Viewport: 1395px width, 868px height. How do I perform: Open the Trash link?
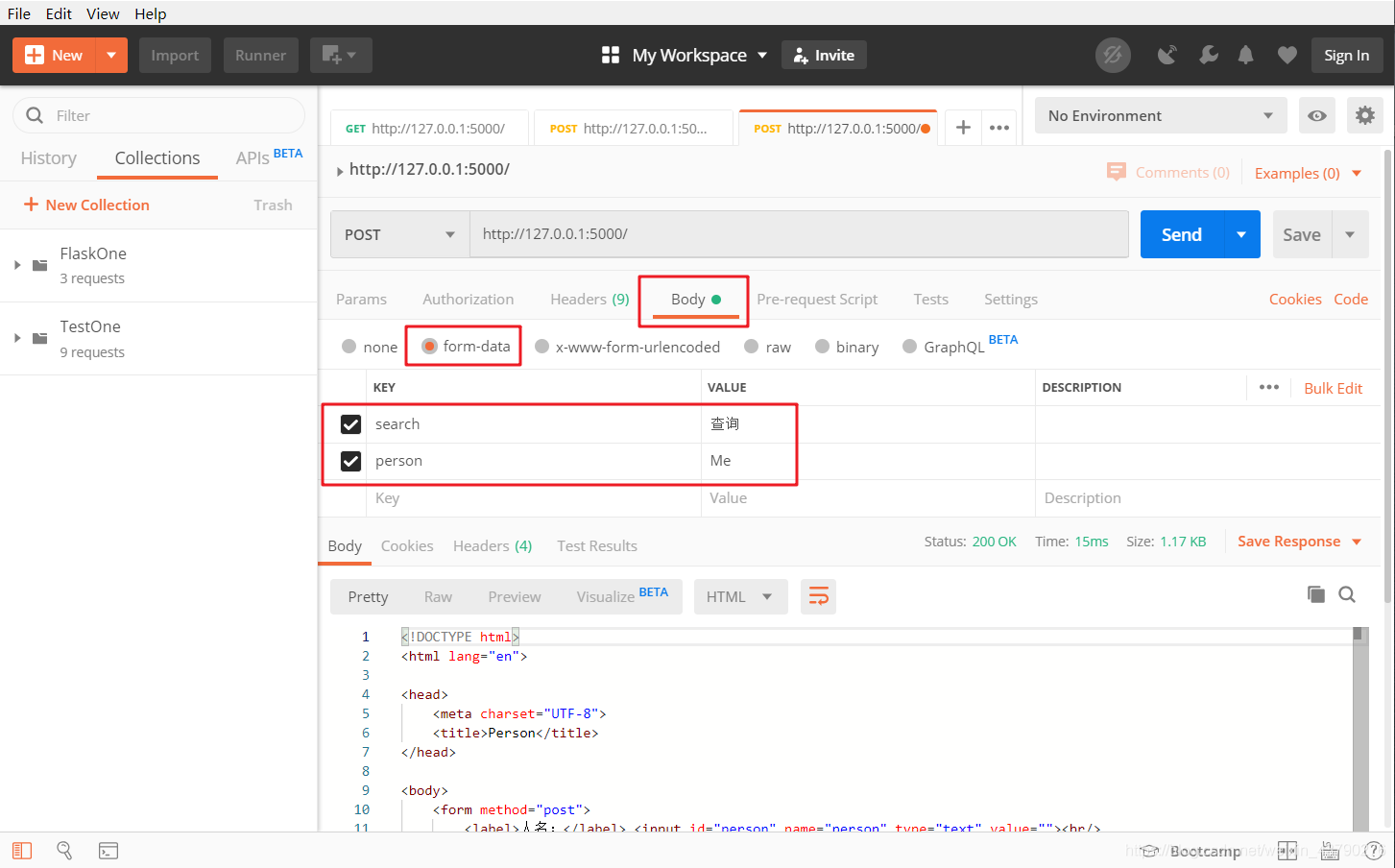tap(273, 205)
